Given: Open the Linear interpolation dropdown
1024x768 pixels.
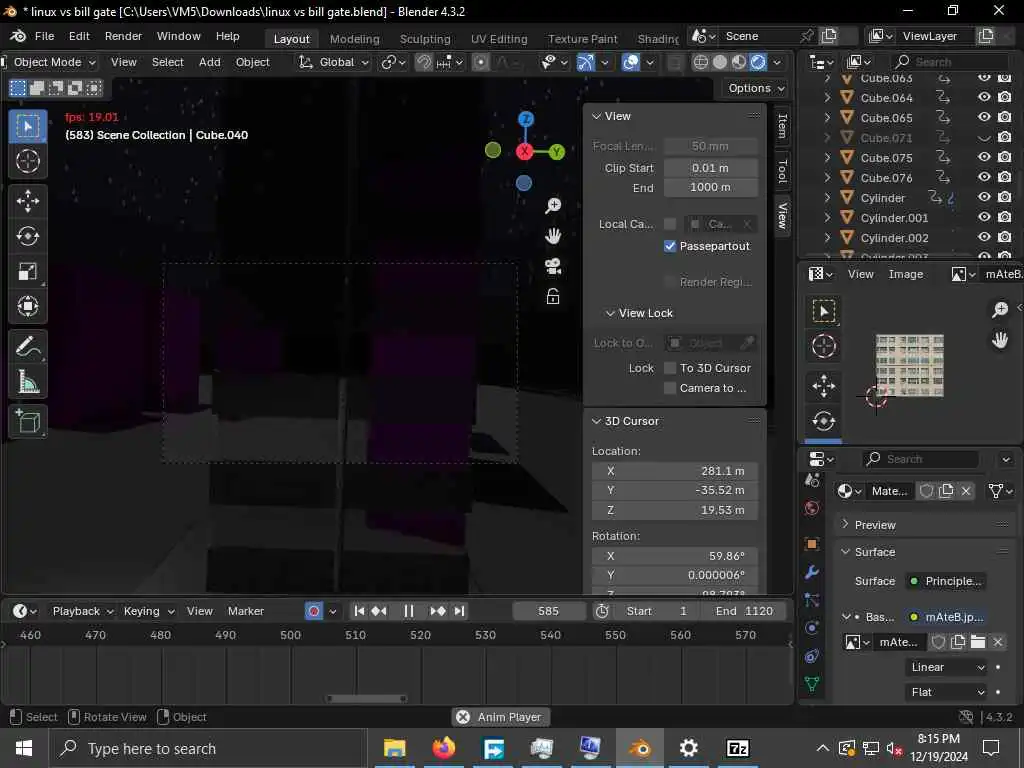Looking at the screenshot, I should (945, 667).
